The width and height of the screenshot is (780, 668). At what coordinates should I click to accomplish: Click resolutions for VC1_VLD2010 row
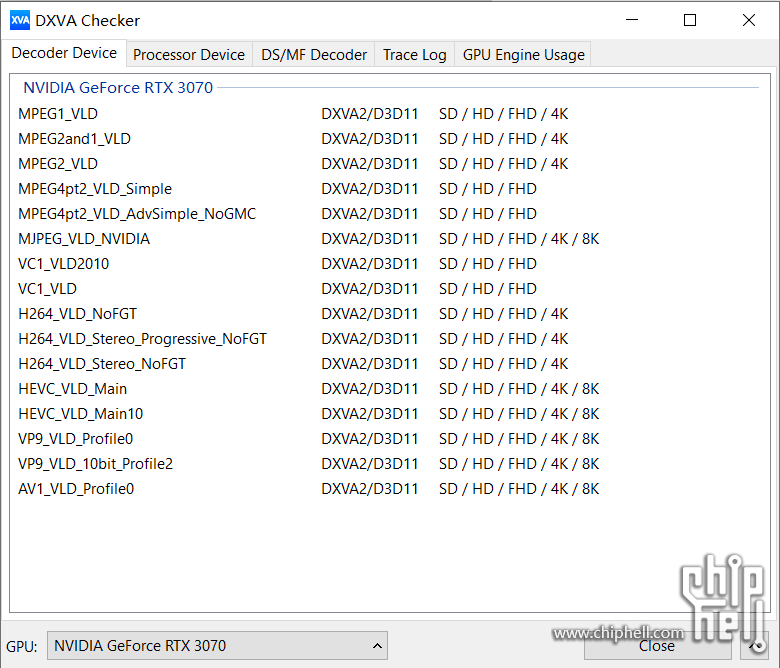point(488,264)
